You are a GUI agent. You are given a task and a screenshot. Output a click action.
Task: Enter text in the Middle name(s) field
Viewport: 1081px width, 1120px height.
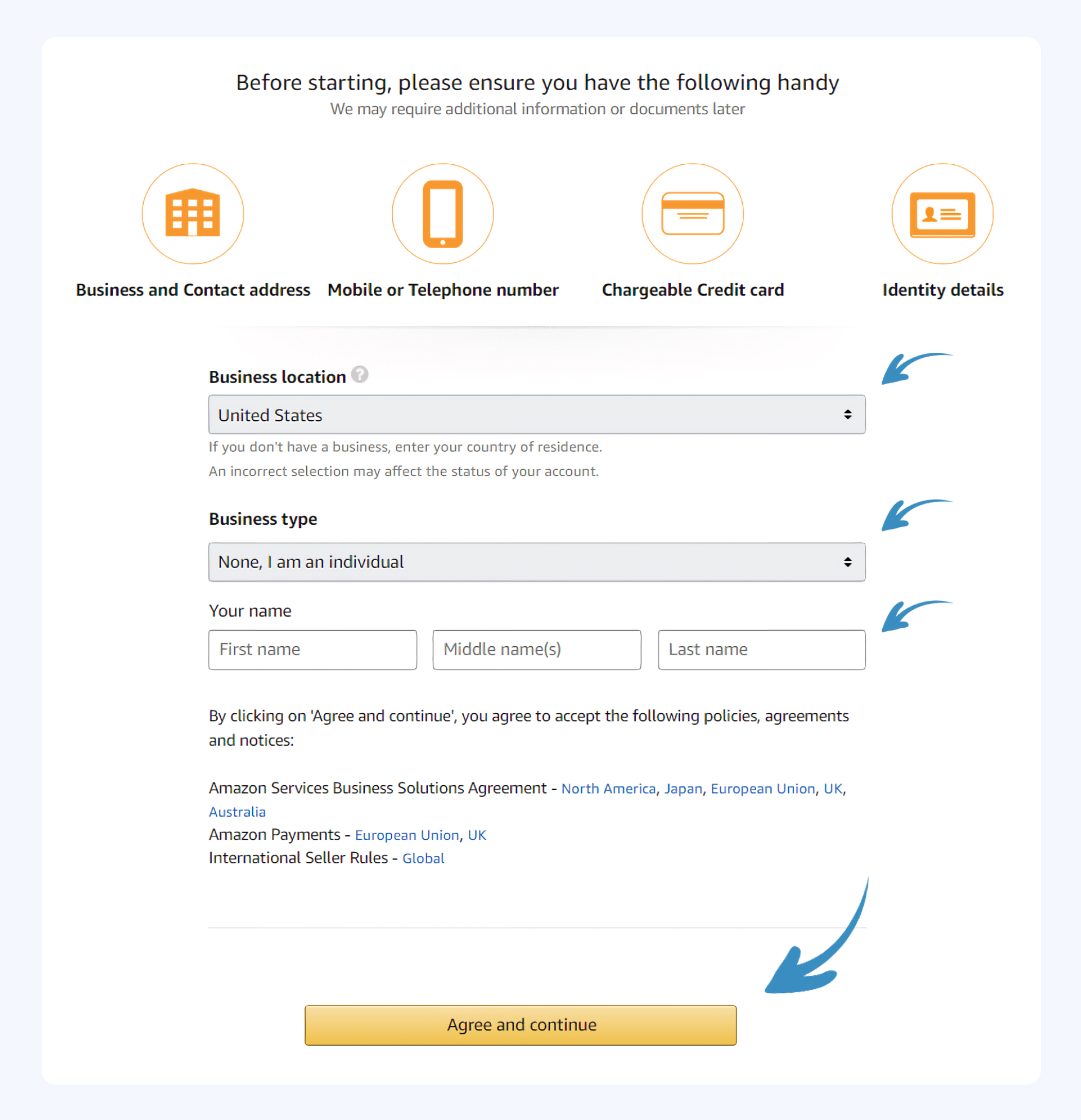pyautogui.click(x=536, y=649)
